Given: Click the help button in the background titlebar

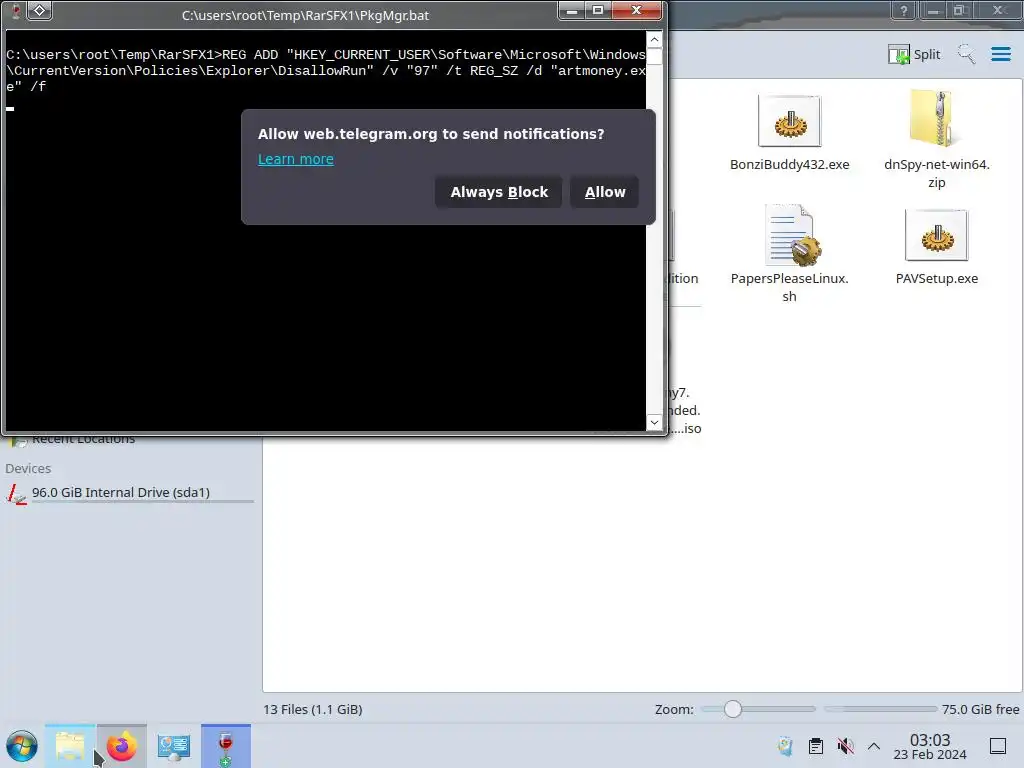Looking at the screenshot, I should pyautogui.click(x=903, y=10).
